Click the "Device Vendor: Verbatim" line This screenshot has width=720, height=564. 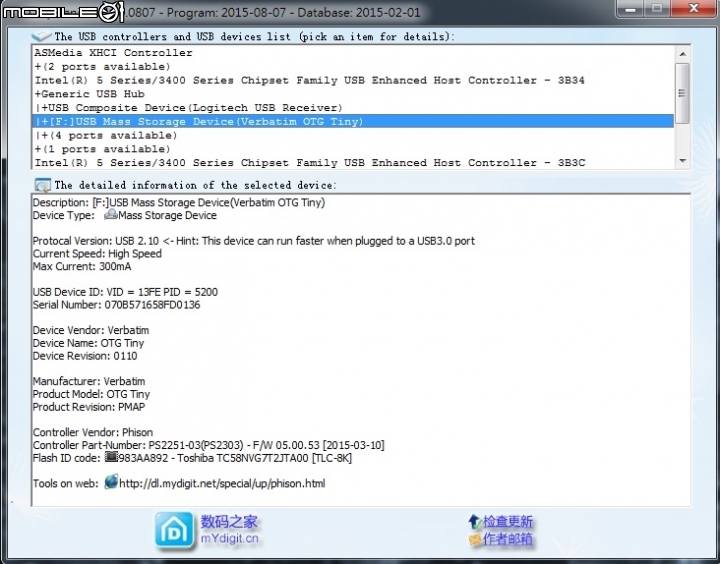[90, 330]
